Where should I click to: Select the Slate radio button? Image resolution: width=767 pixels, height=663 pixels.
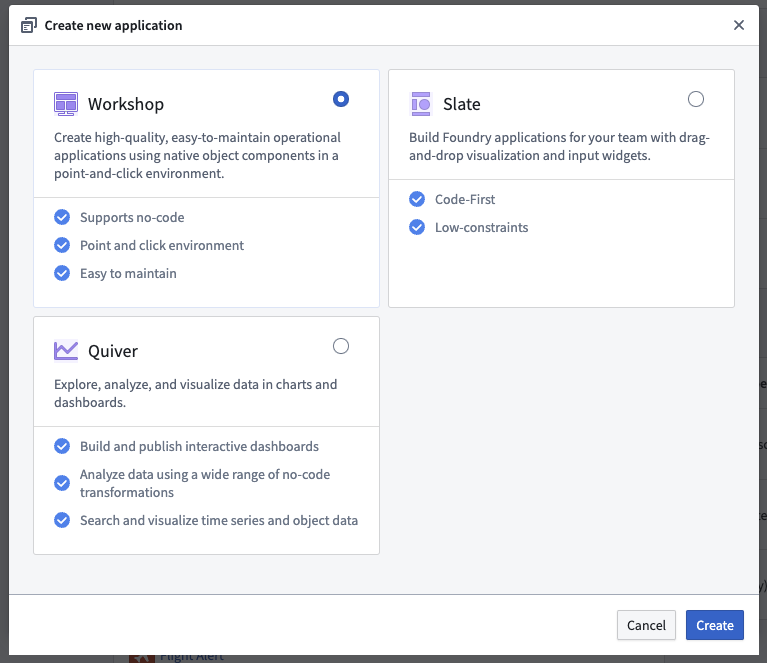(x=696, y=99)
